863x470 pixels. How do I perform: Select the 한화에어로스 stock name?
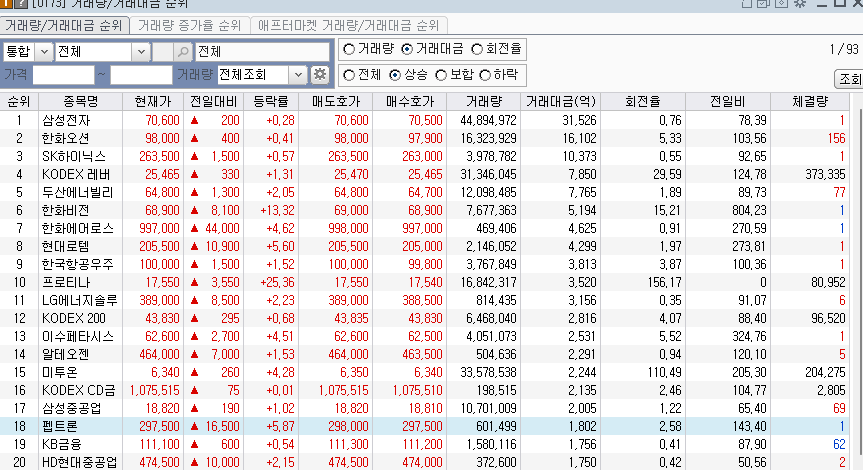[x=78, y=228]
